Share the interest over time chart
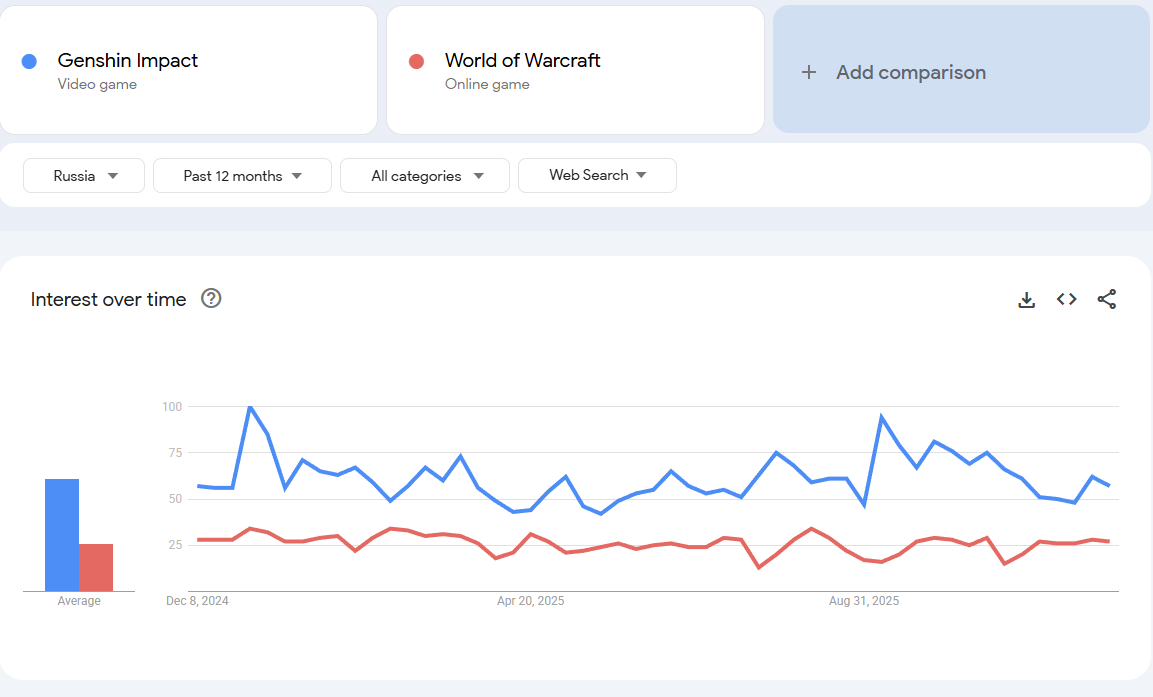 tap(1106, 299)
